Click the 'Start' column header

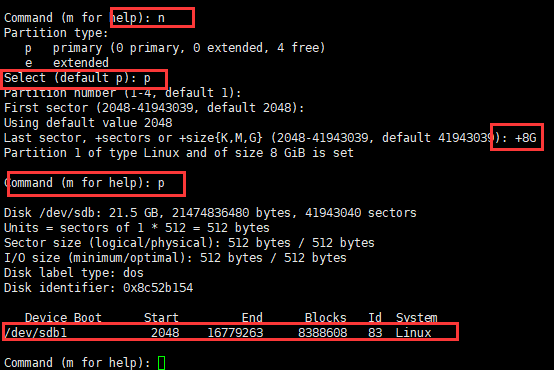point(161,317)
